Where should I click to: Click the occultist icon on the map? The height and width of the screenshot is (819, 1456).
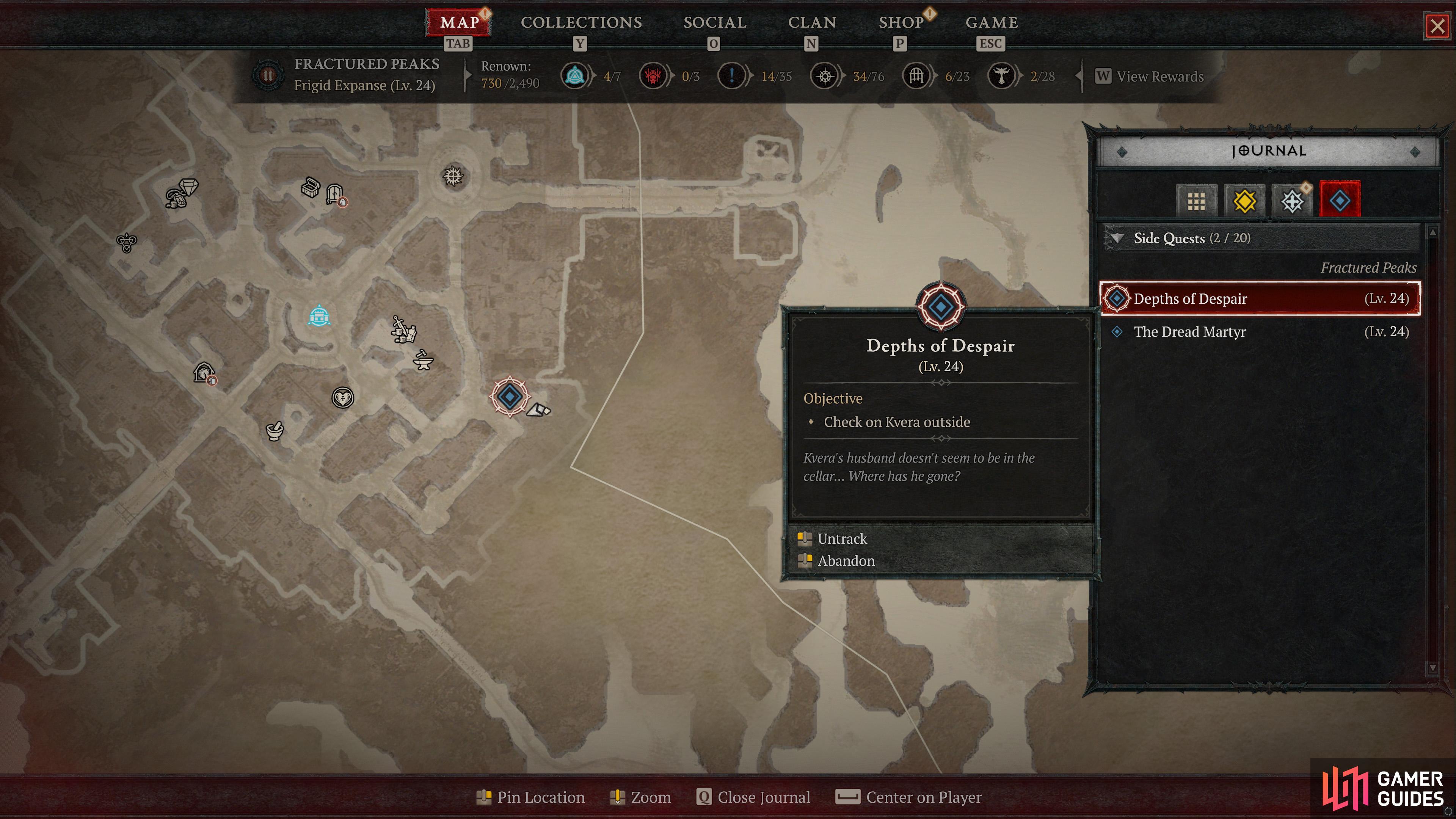click(127, 243)
